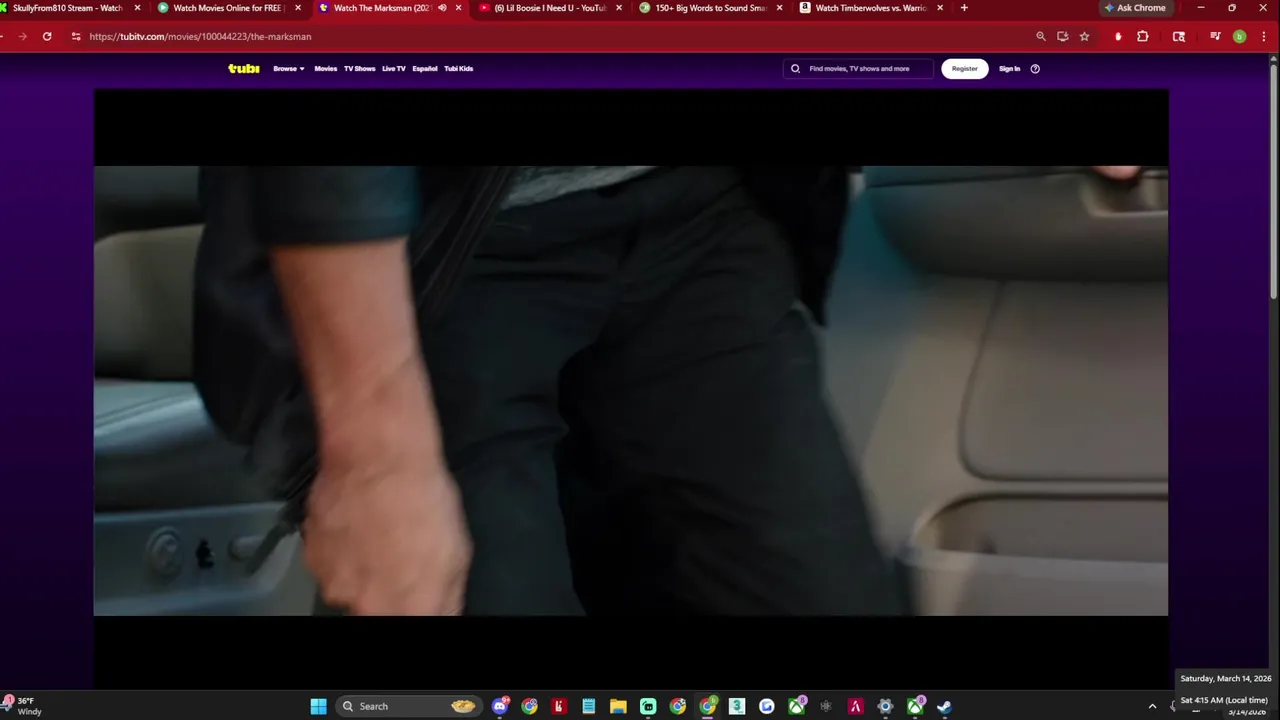Expand the Browse dropdown menu

[x=288, y=68]
